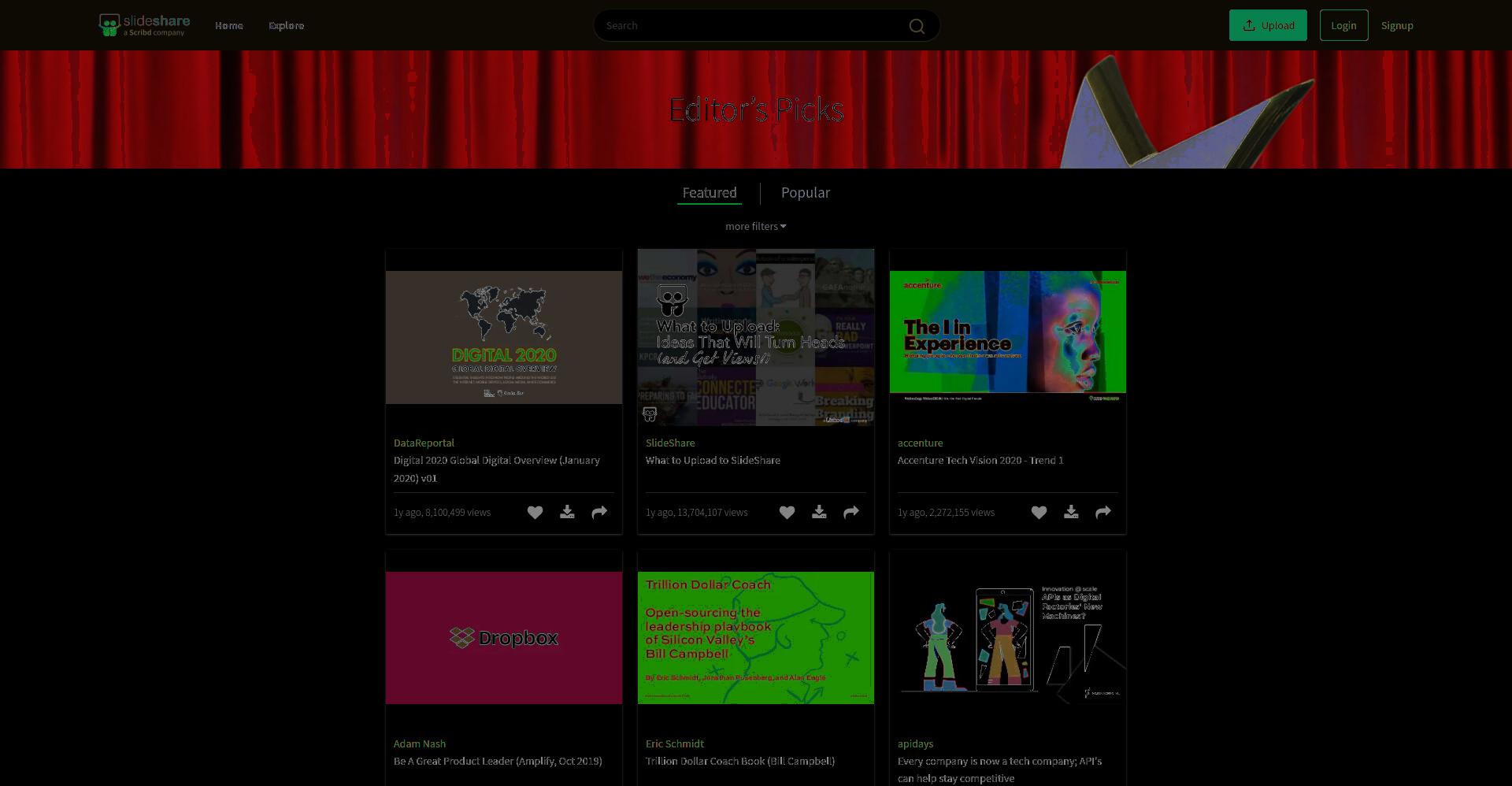
Task: Open the Trillion Dollar Coach green thumbnail
Action: (x=756, y=638)
